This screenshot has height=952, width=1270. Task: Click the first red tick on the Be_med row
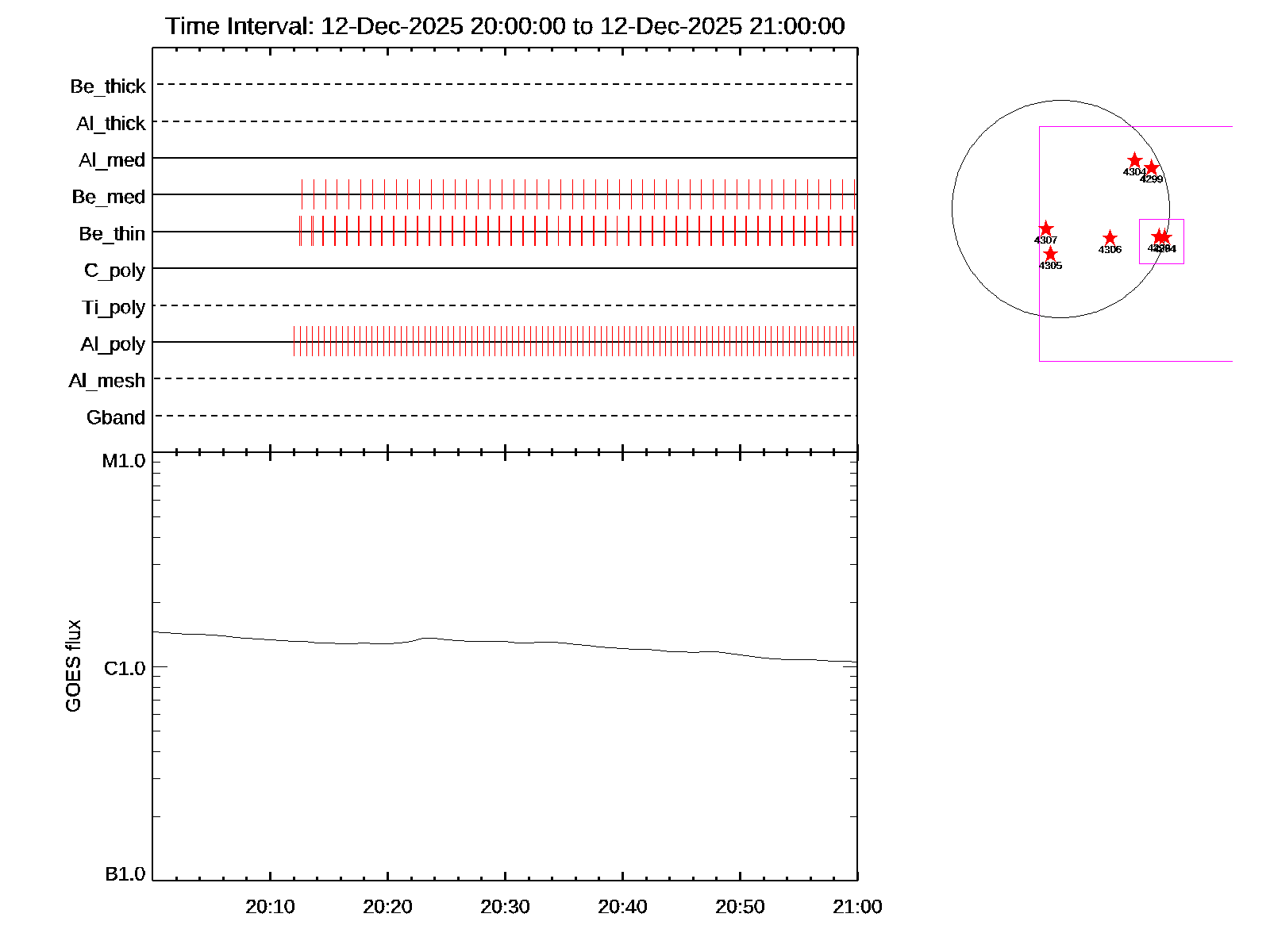pyautogui.click(x=302, y=194)
